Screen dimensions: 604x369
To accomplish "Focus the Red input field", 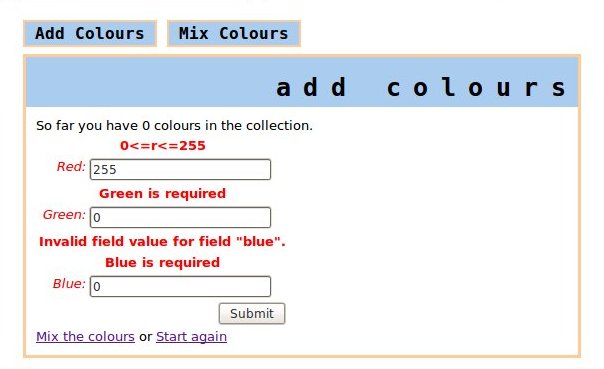I will click(180, 169).
